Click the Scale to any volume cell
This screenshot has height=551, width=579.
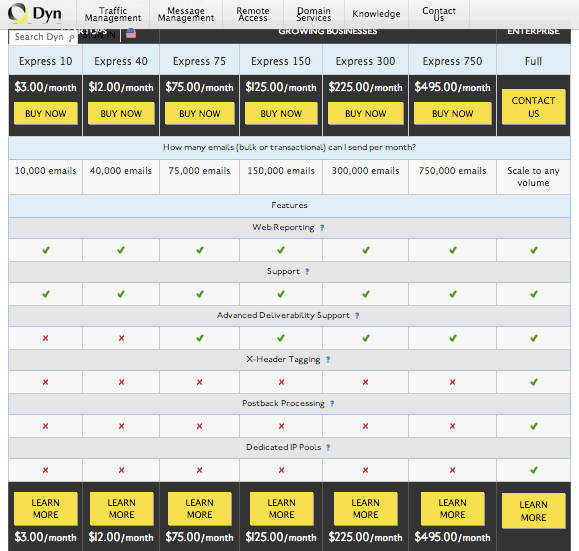(533, 177)
